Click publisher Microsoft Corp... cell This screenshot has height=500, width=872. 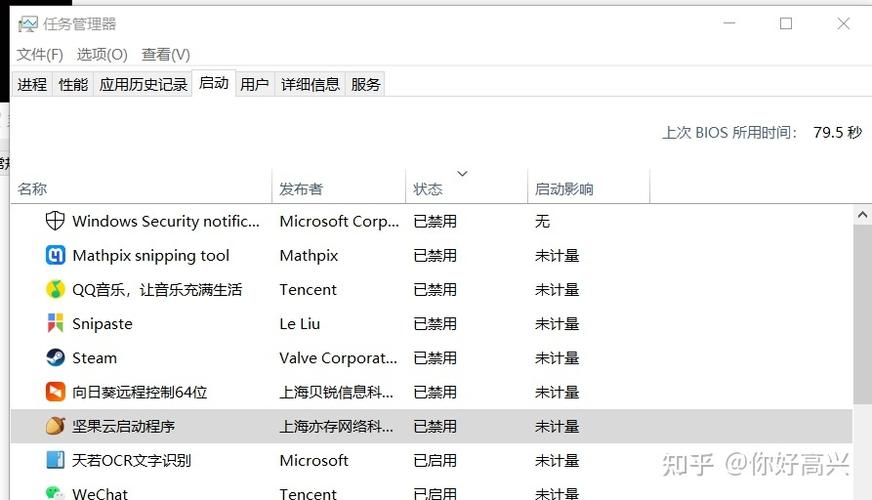point(339,221)
